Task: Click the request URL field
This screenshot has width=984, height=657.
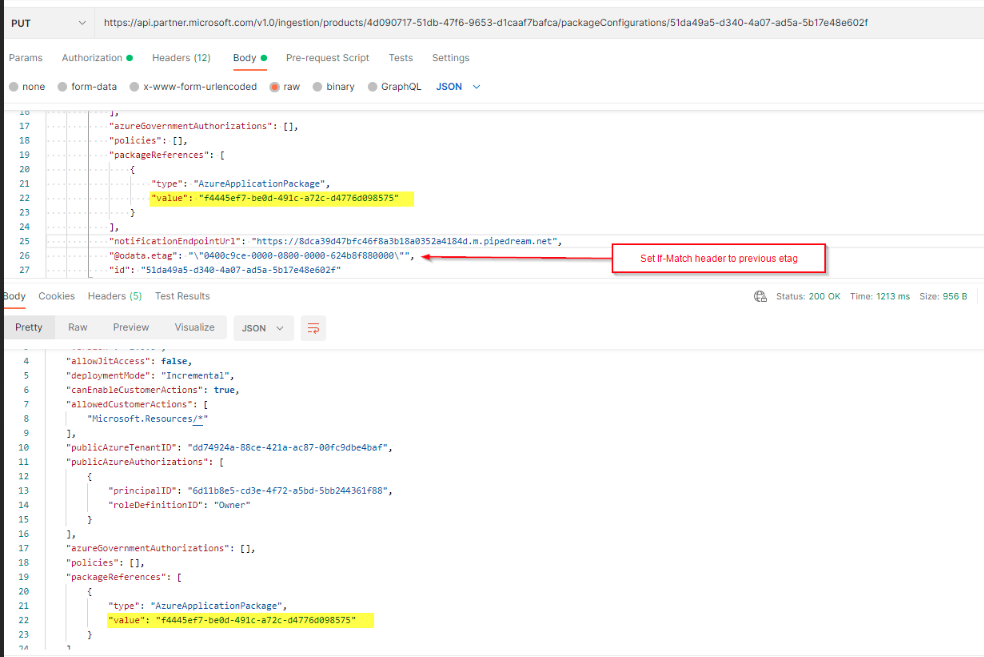Action: tap(485, 23)
